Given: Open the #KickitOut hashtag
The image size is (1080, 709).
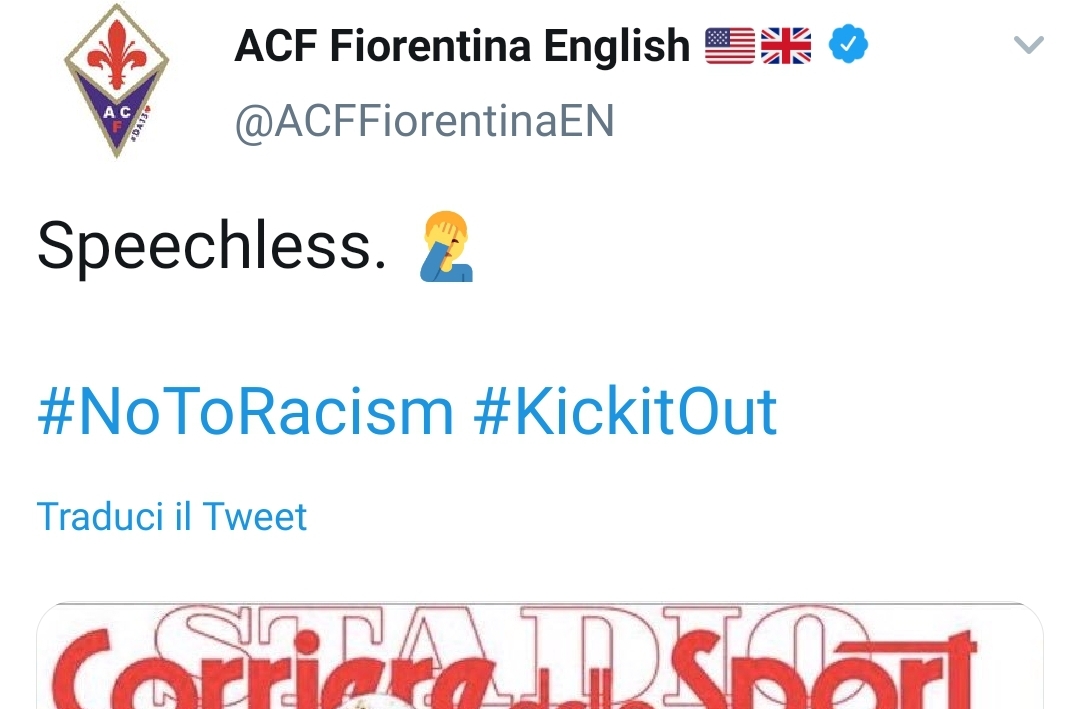Looking at the screenshot, I should click(626, 412).
